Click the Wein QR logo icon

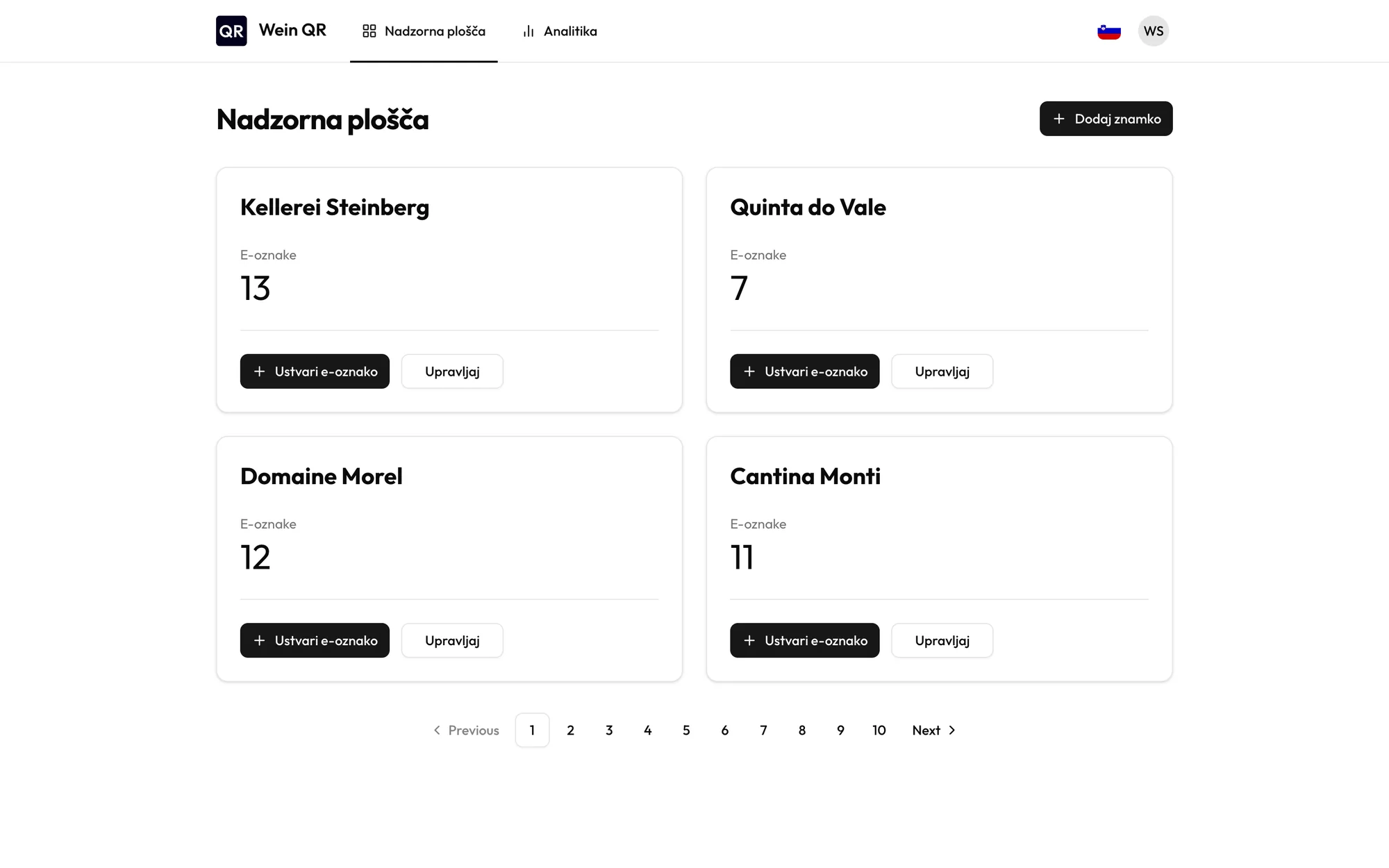click(x=231, y=31)
